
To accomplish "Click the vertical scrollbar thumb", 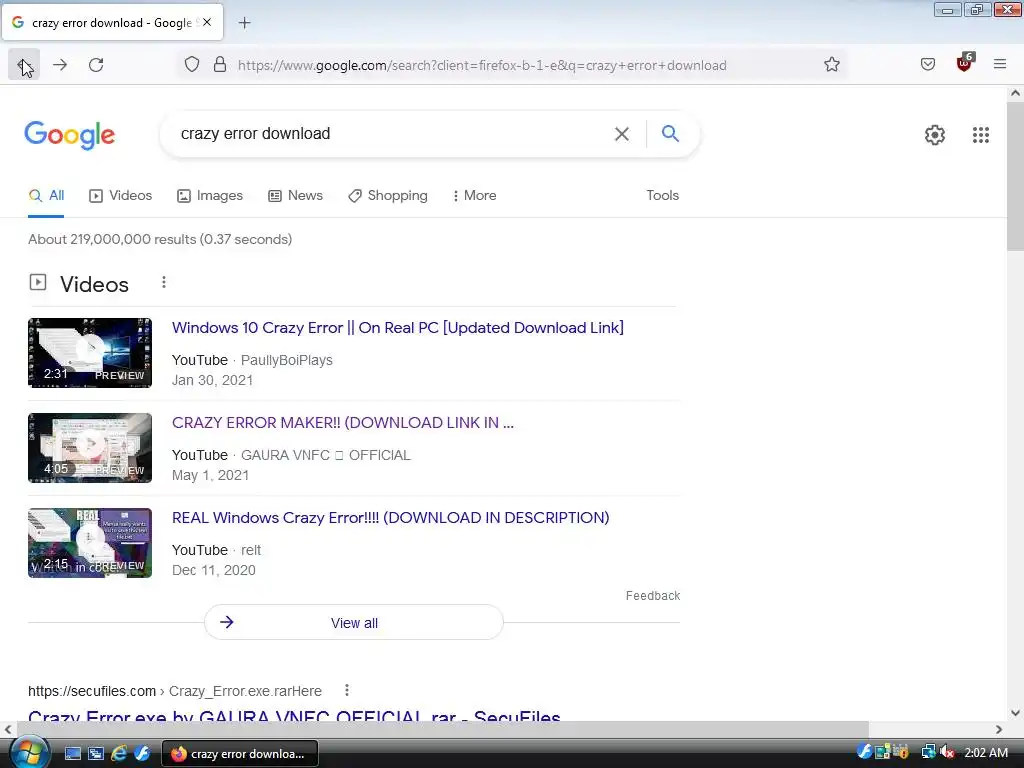I will [x=1015, y=175].
